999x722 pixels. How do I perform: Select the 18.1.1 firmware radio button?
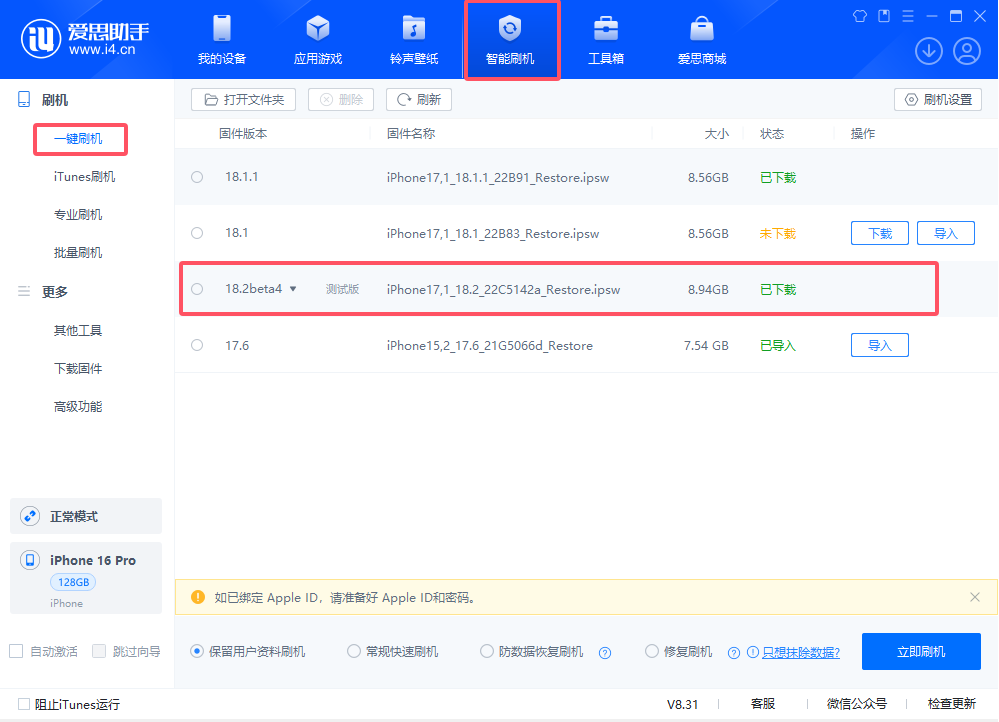point(197,176)
